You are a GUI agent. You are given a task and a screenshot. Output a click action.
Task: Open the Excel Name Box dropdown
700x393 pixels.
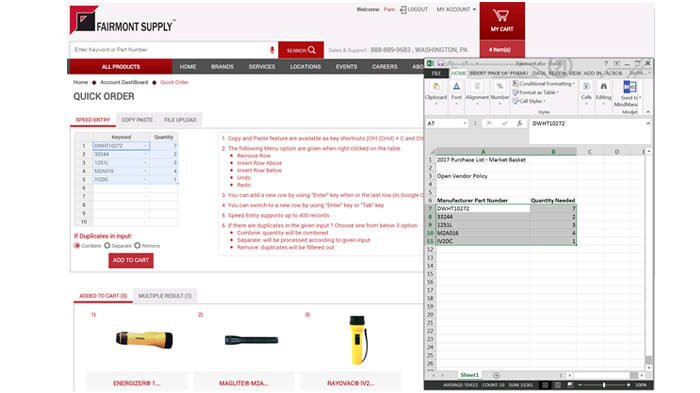tap(465, 123)
